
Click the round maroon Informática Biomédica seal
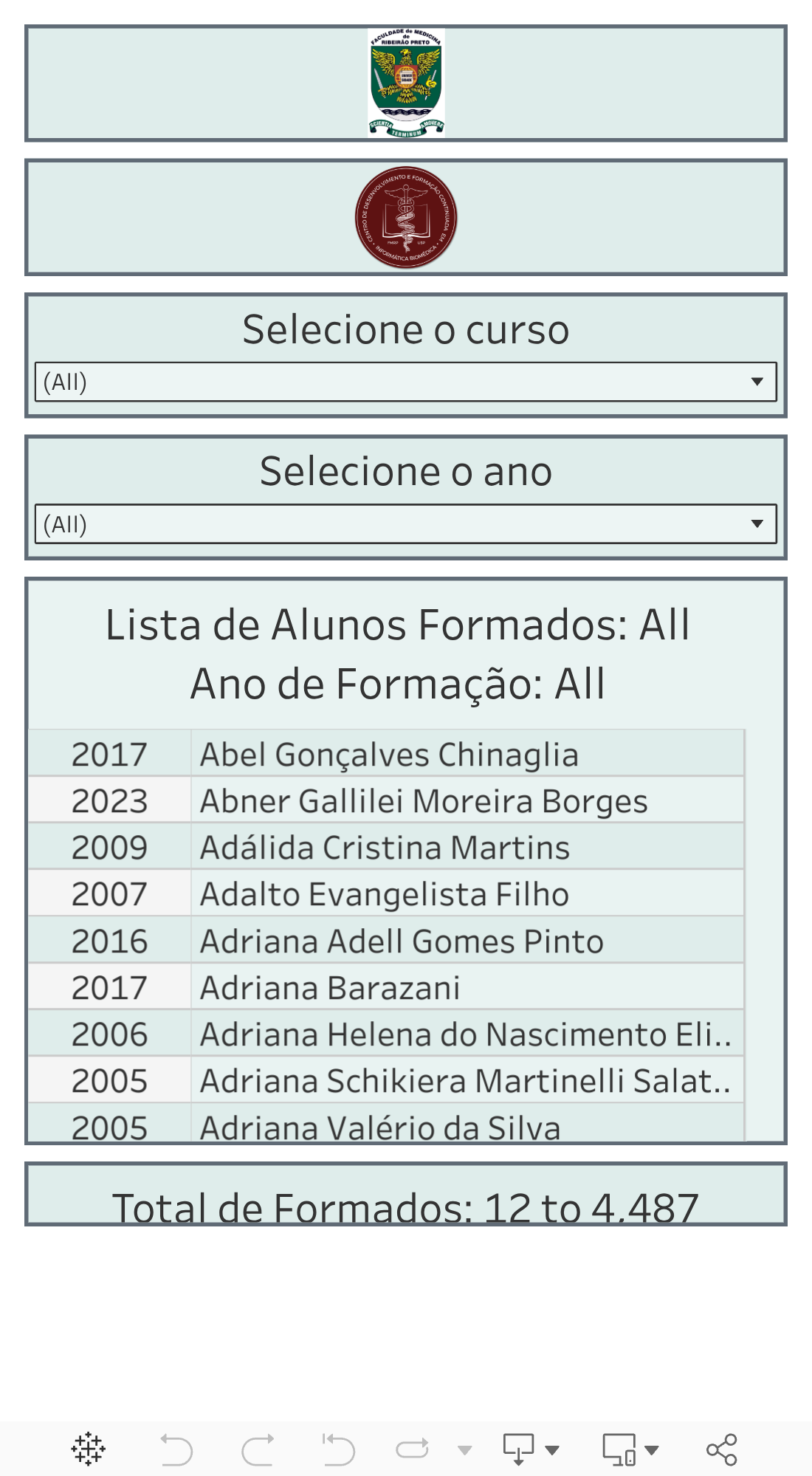[x=406, y=218]
